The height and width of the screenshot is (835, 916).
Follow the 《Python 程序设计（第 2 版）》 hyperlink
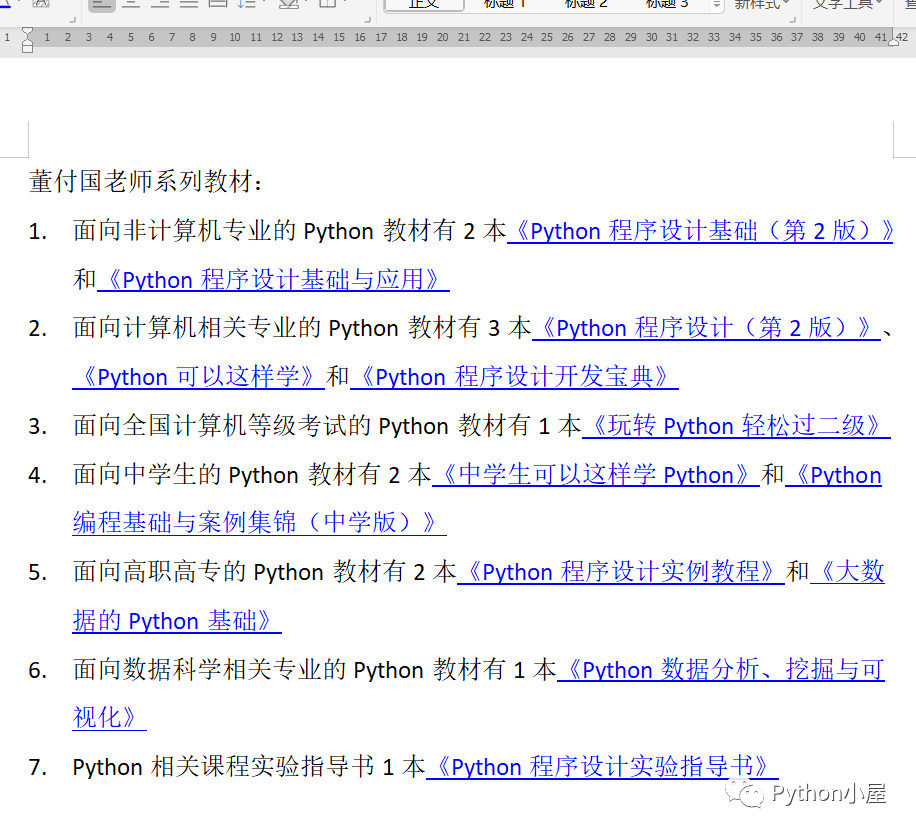point(706,328)
